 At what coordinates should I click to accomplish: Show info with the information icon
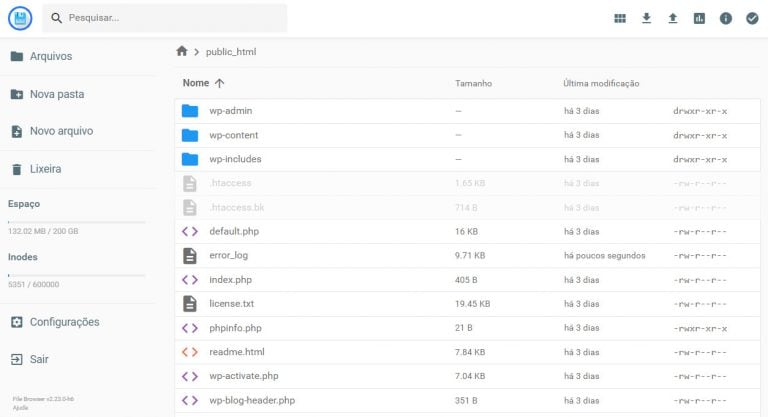click(x=726, y=18)
